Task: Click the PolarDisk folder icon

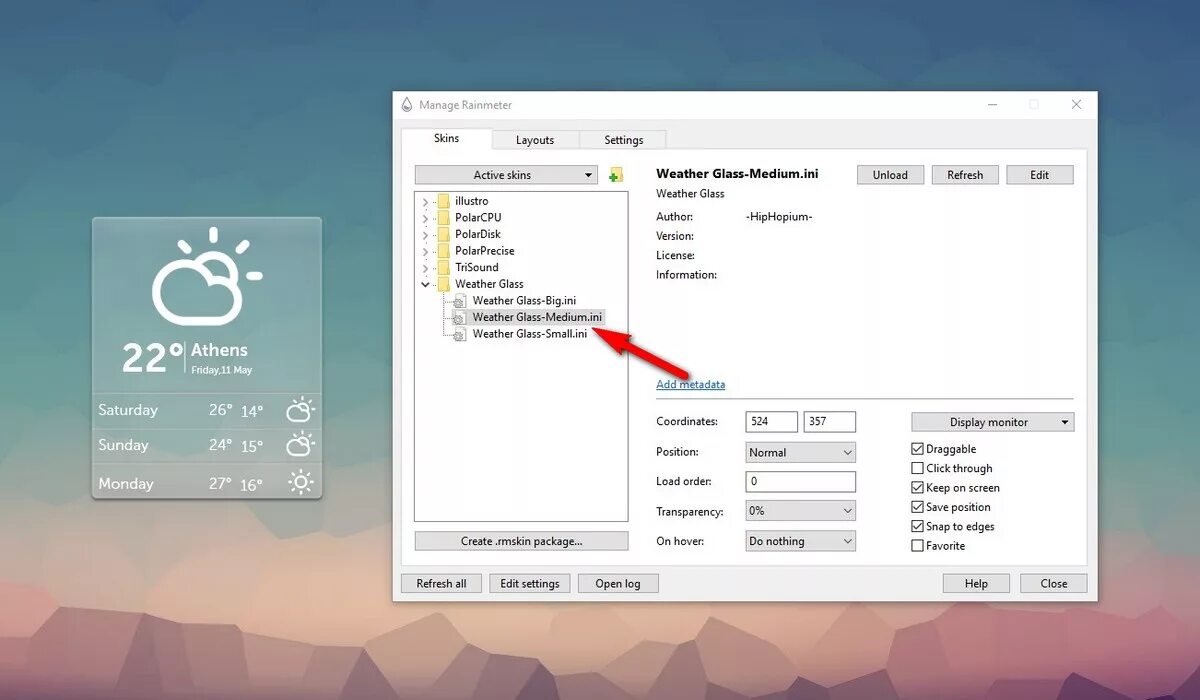Action: pyautogui.click(x=444, y=234)
